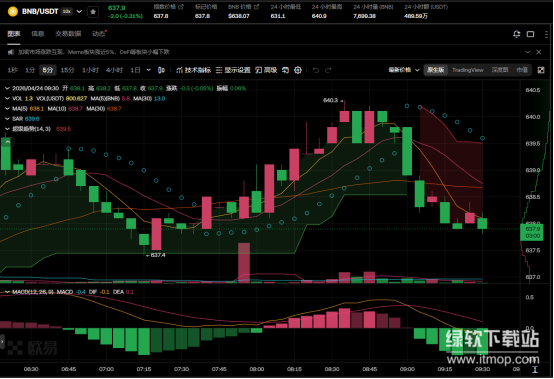554x379 pixels.
Task: Click the BNB coin logo icon
Action: coord(13,12)
